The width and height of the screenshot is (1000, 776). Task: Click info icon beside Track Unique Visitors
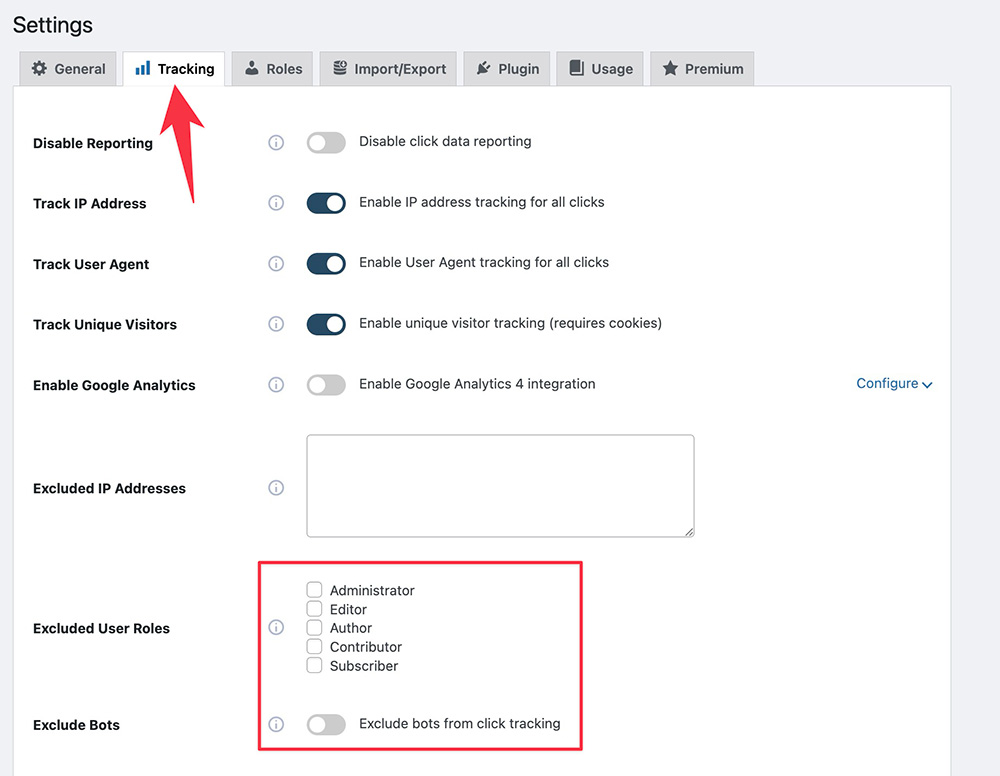coord(276,324)
